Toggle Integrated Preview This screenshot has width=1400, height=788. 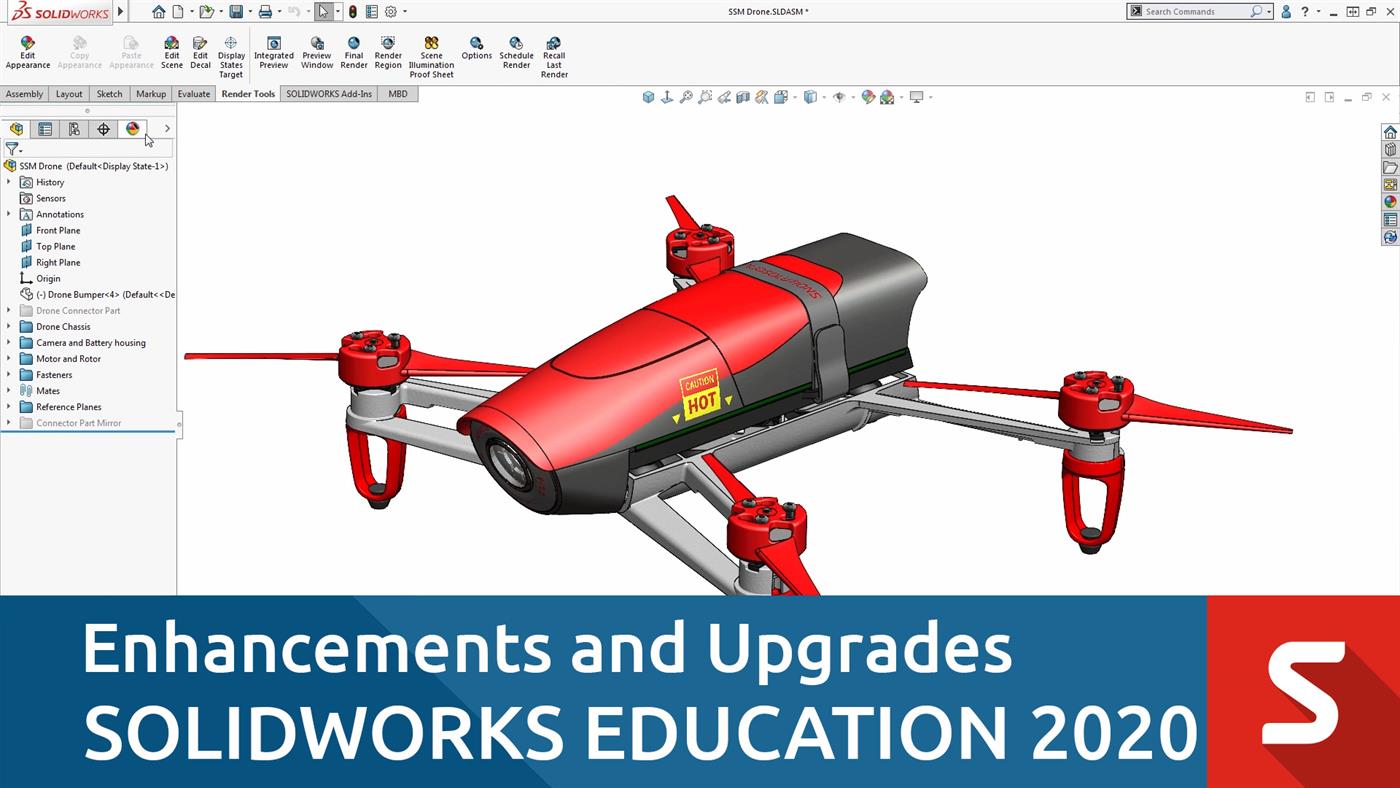[274, 52]
